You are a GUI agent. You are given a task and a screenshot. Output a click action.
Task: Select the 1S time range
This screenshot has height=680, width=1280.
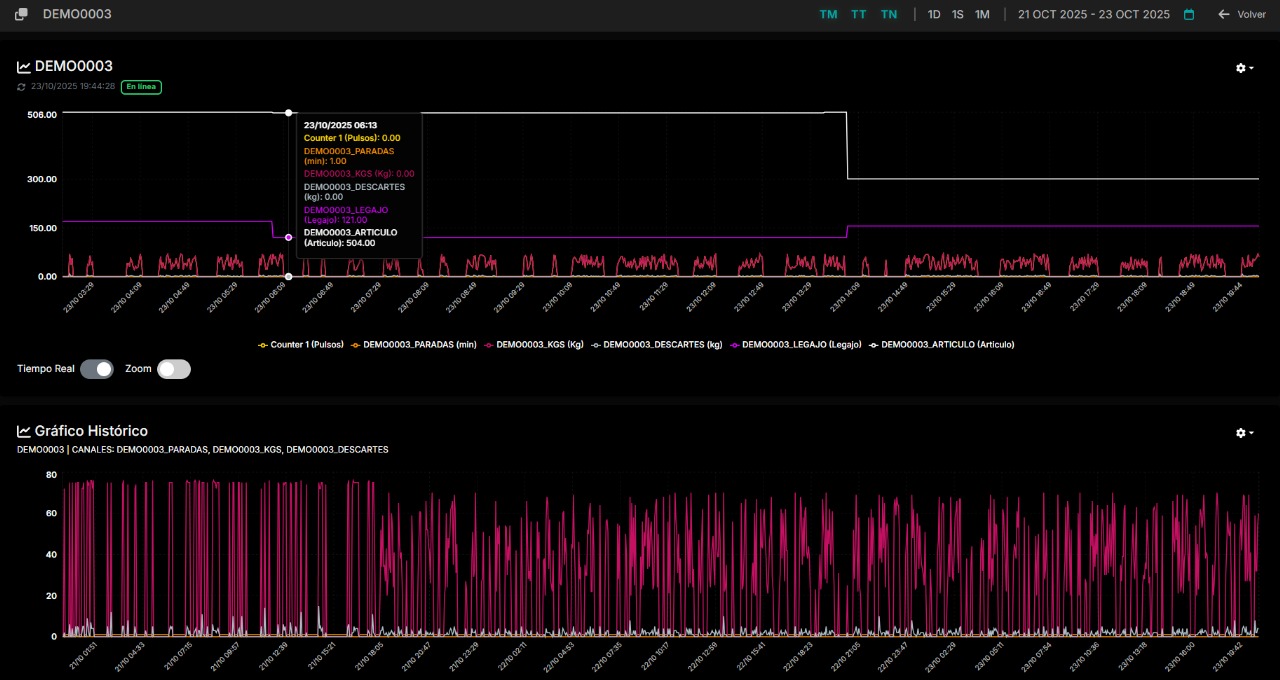(x=958, y=15)
